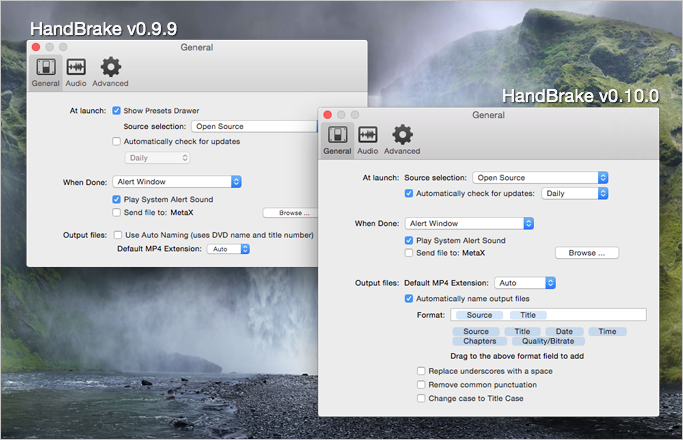Open Default MP4 Extension dropdown in v0.9.9 window
Image resolution: width=683 pixels, height=440 pixels.
[x=228, y=249]
